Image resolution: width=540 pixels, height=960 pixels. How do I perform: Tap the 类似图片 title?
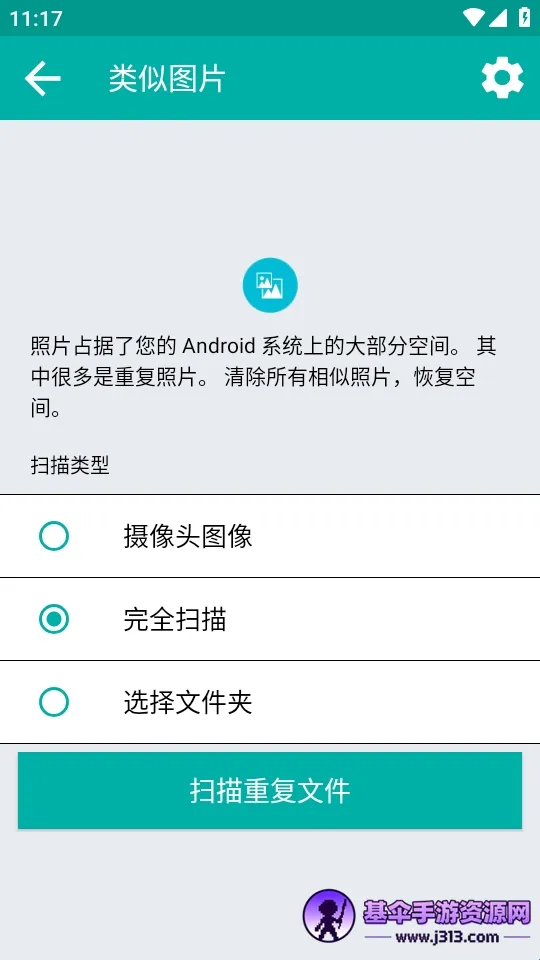click(167, 79)
